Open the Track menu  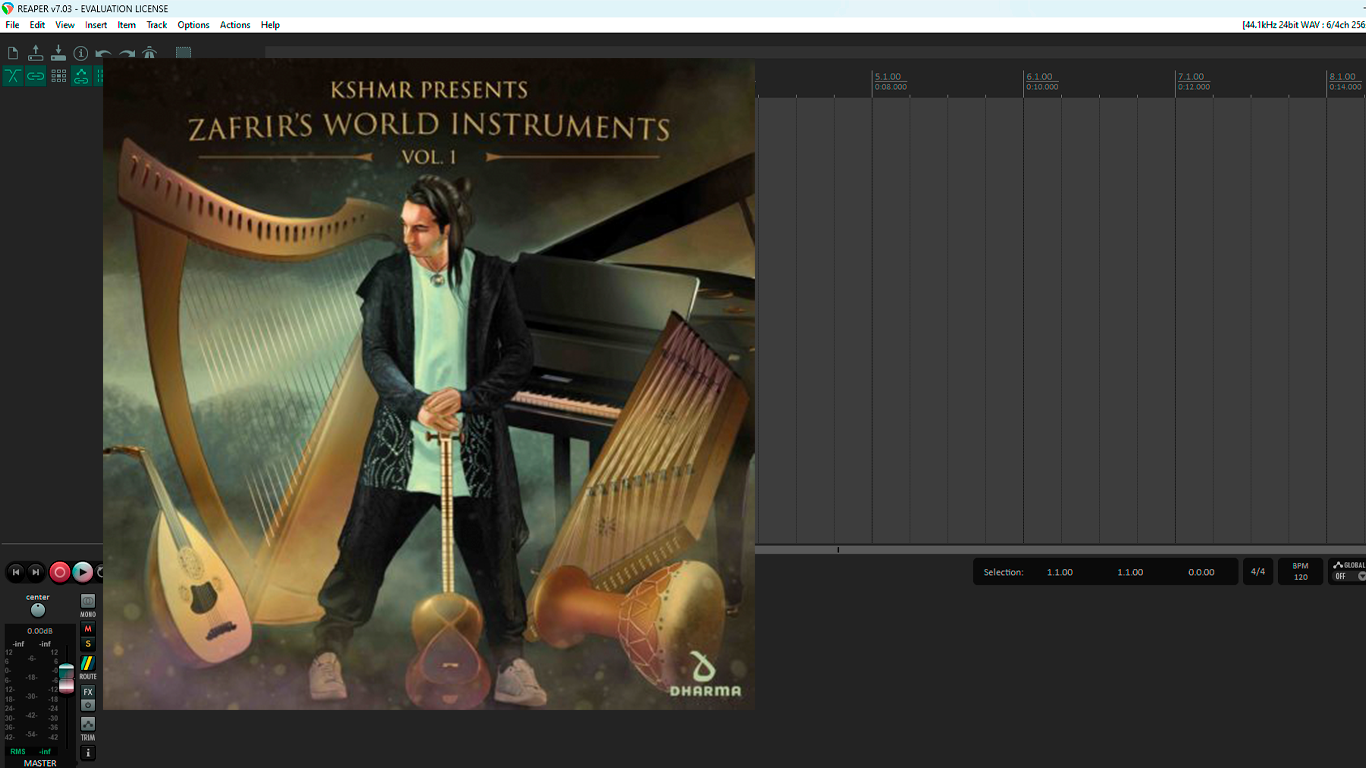click(x=157, y=25)
